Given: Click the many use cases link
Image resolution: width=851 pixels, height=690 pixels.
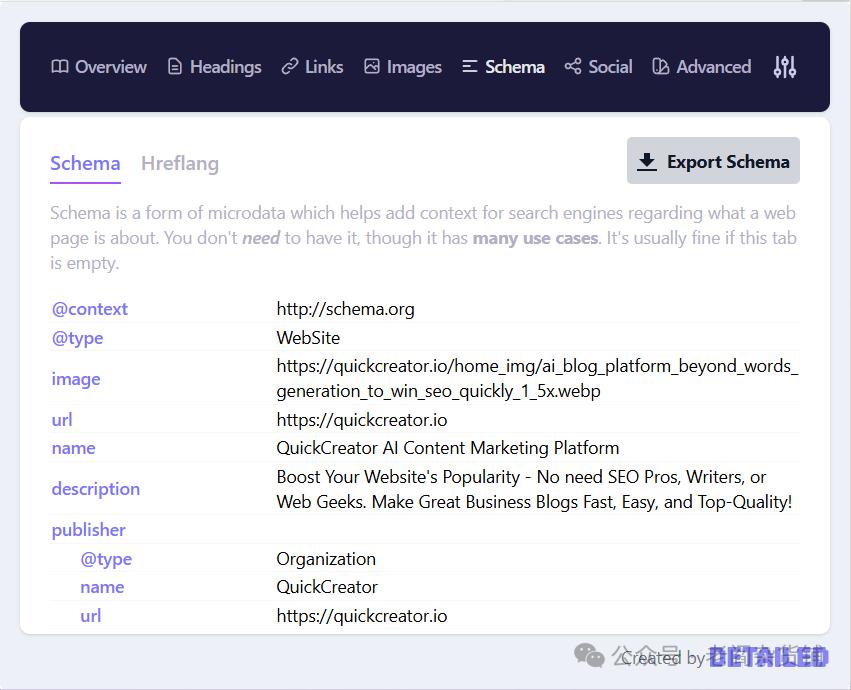Looking at the screenshot, I should [535, 238].
